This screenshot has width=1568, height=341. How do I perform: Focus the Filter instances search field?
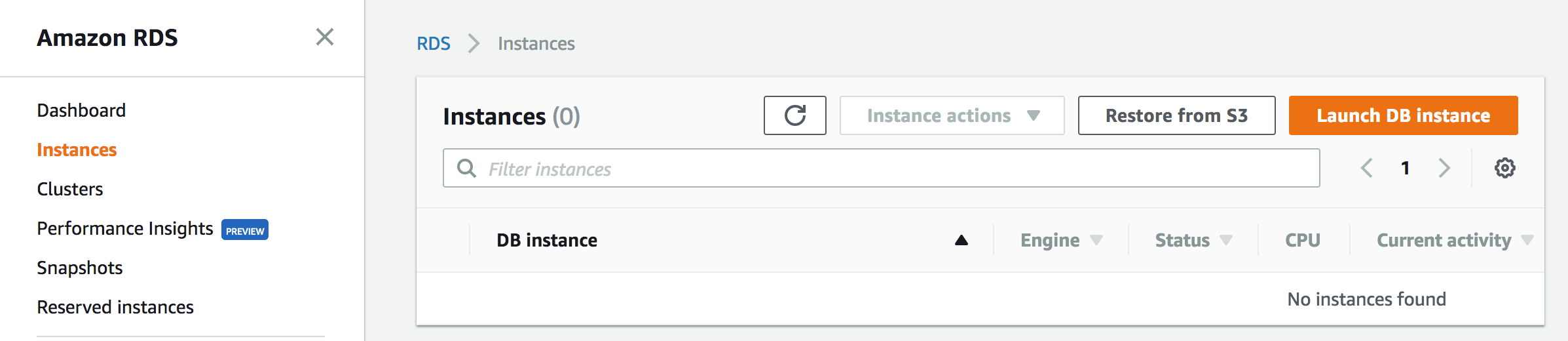click(891, 169)
